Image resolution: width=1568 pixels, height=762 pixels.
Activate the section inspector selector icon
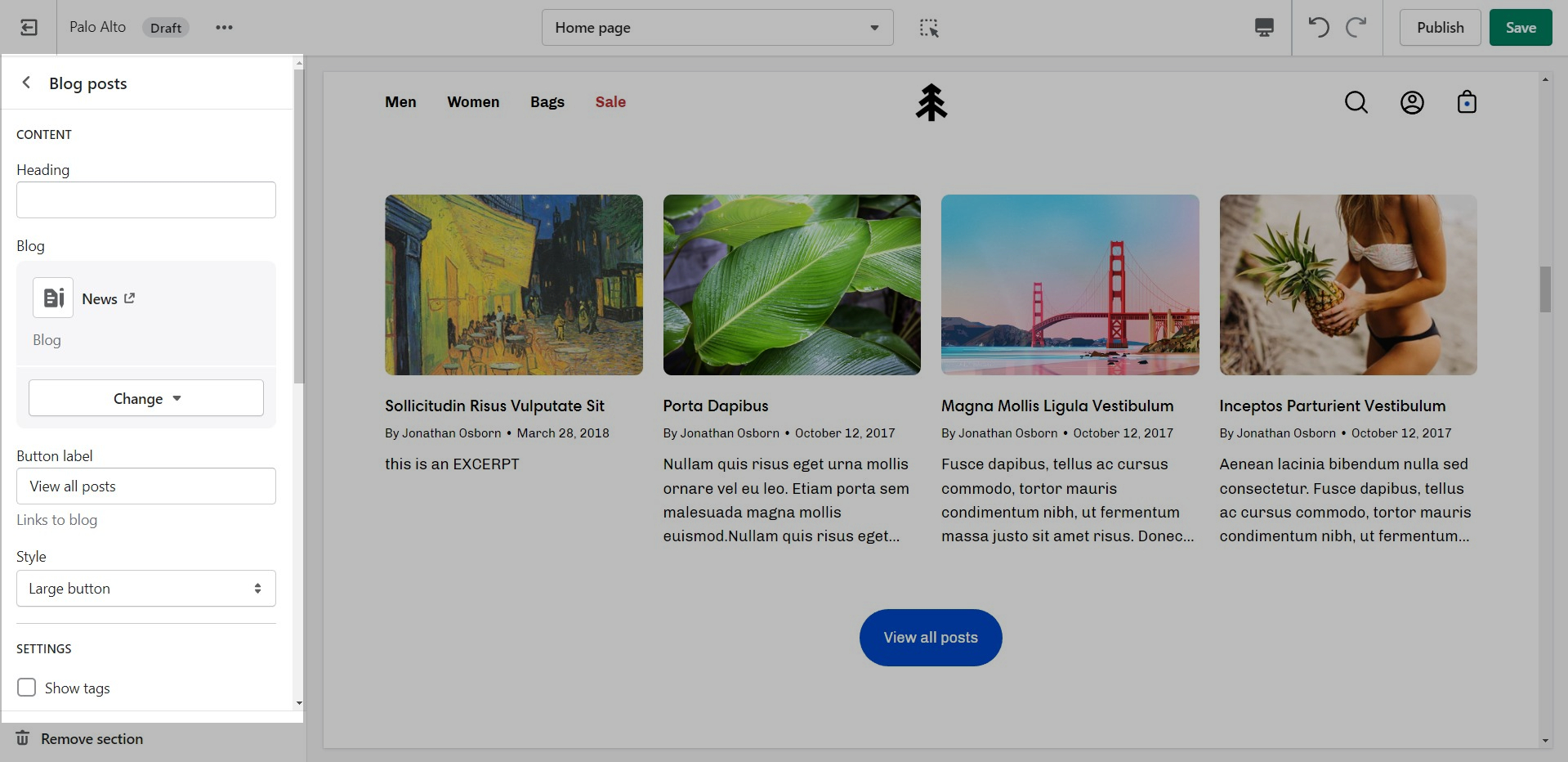coord(929,28)
